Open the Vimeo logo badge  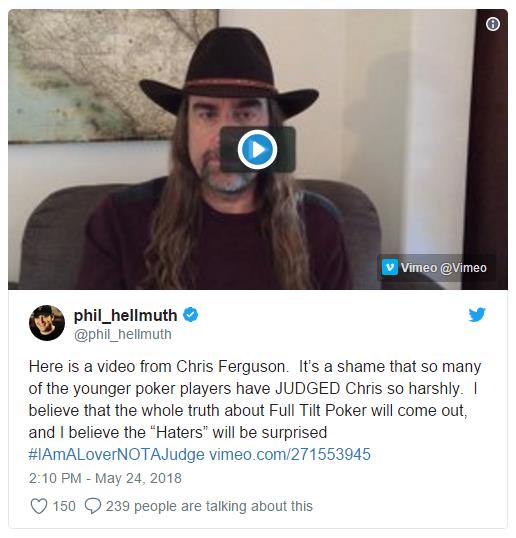tap(390, 267)
